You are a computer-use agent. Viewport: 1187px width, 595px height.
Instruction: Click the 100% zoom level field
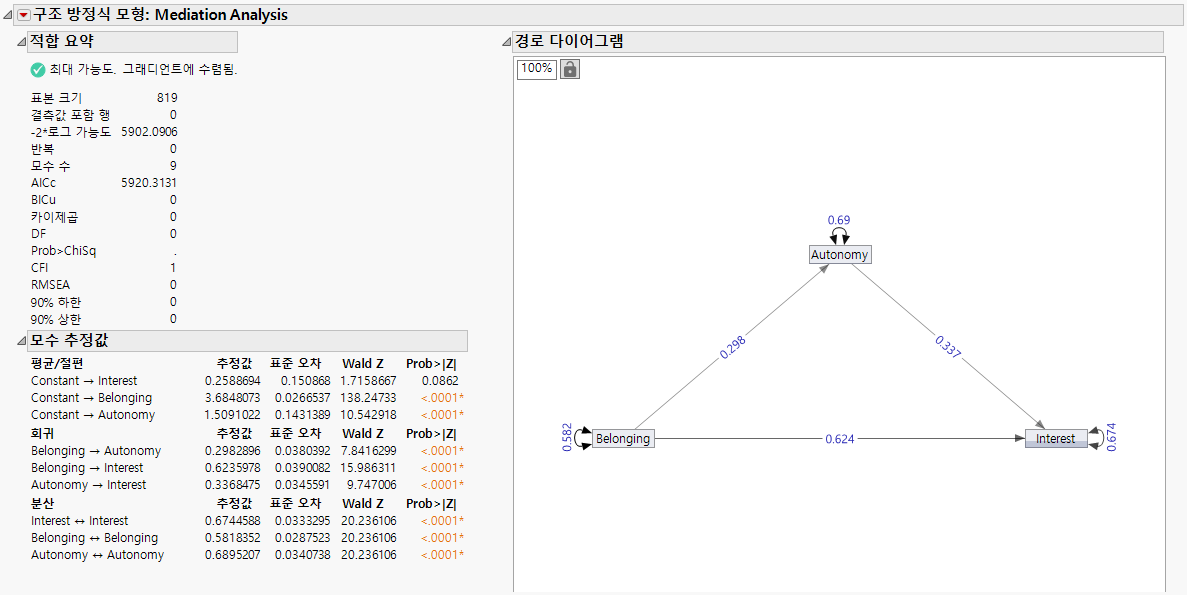[536, 69]
